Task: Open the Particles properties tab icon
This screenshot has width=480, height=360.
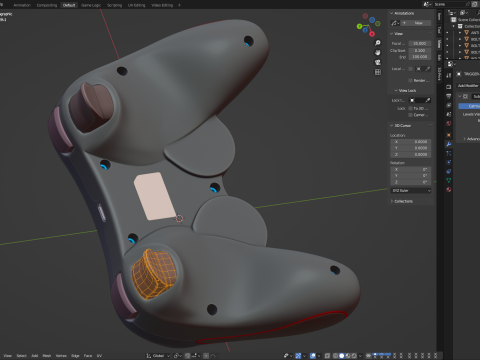Action: [x=449, y=153]
